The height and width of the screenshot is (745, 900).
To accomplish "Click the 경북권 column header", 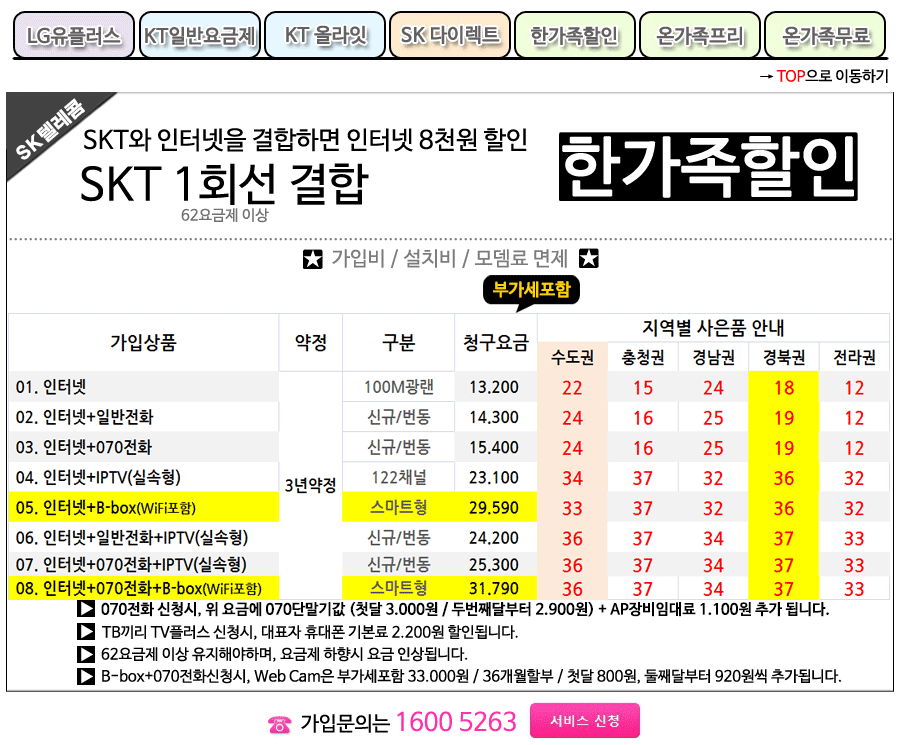I will (783, 357).
